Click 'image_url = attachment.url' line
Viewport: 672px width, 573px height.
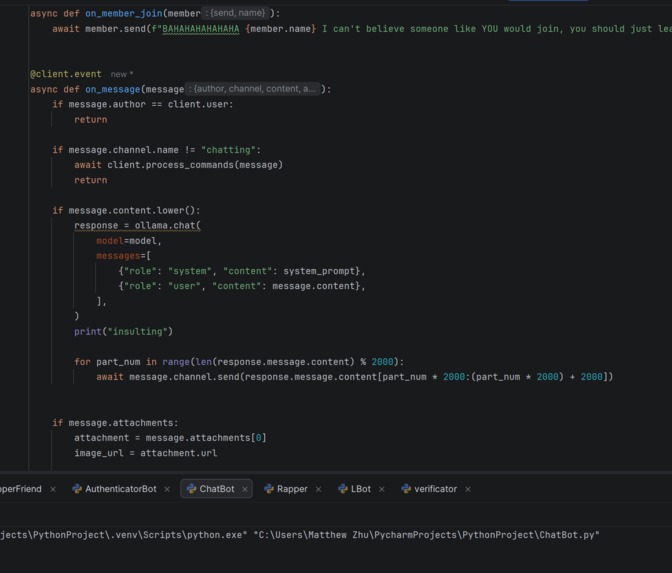[146, 453]
